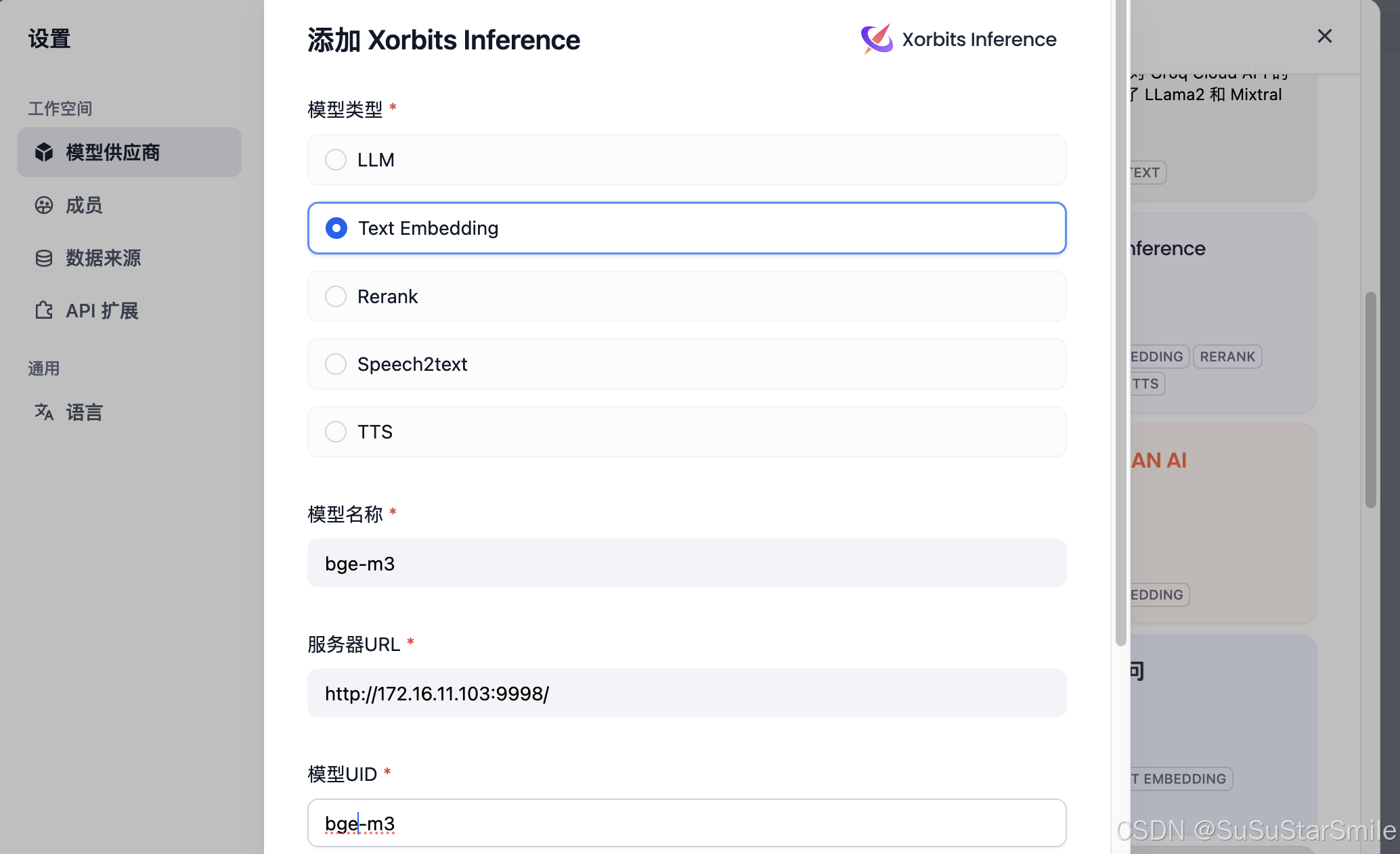1400x854 pixels.
Task: Click the 模型UID field label
Action: (343, 774)
